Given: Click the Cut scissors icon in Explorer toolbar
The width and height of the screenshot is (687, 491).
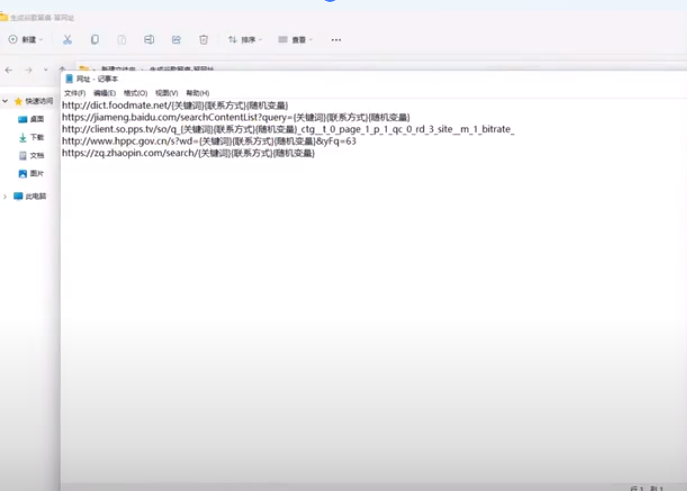Looking at the screenshot, I should click(67, 40).
